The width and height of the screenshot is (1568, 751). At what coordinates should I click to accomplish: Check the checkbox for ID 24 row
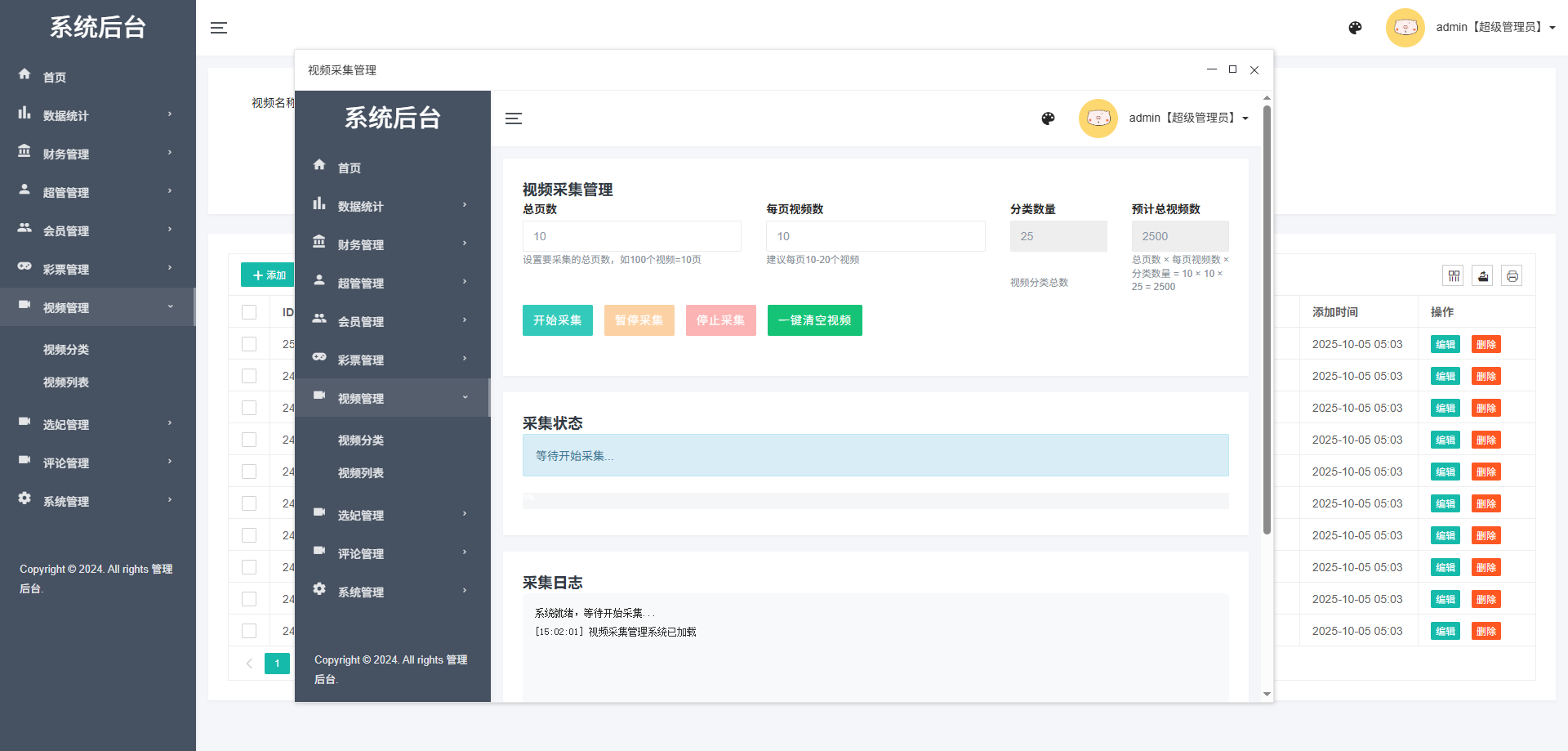click(x=248, y=376)
